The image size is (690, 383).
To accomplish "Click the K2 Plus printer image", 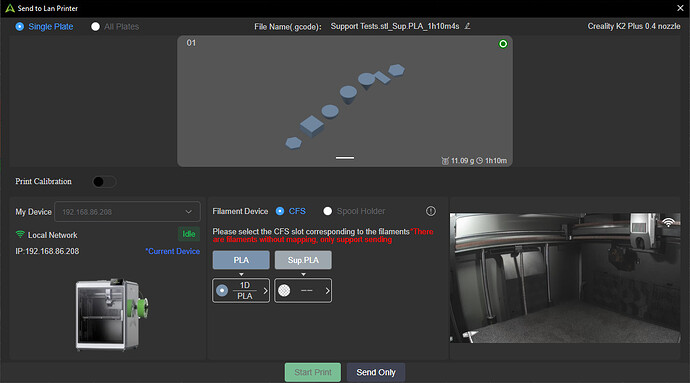I will point(112,314).
